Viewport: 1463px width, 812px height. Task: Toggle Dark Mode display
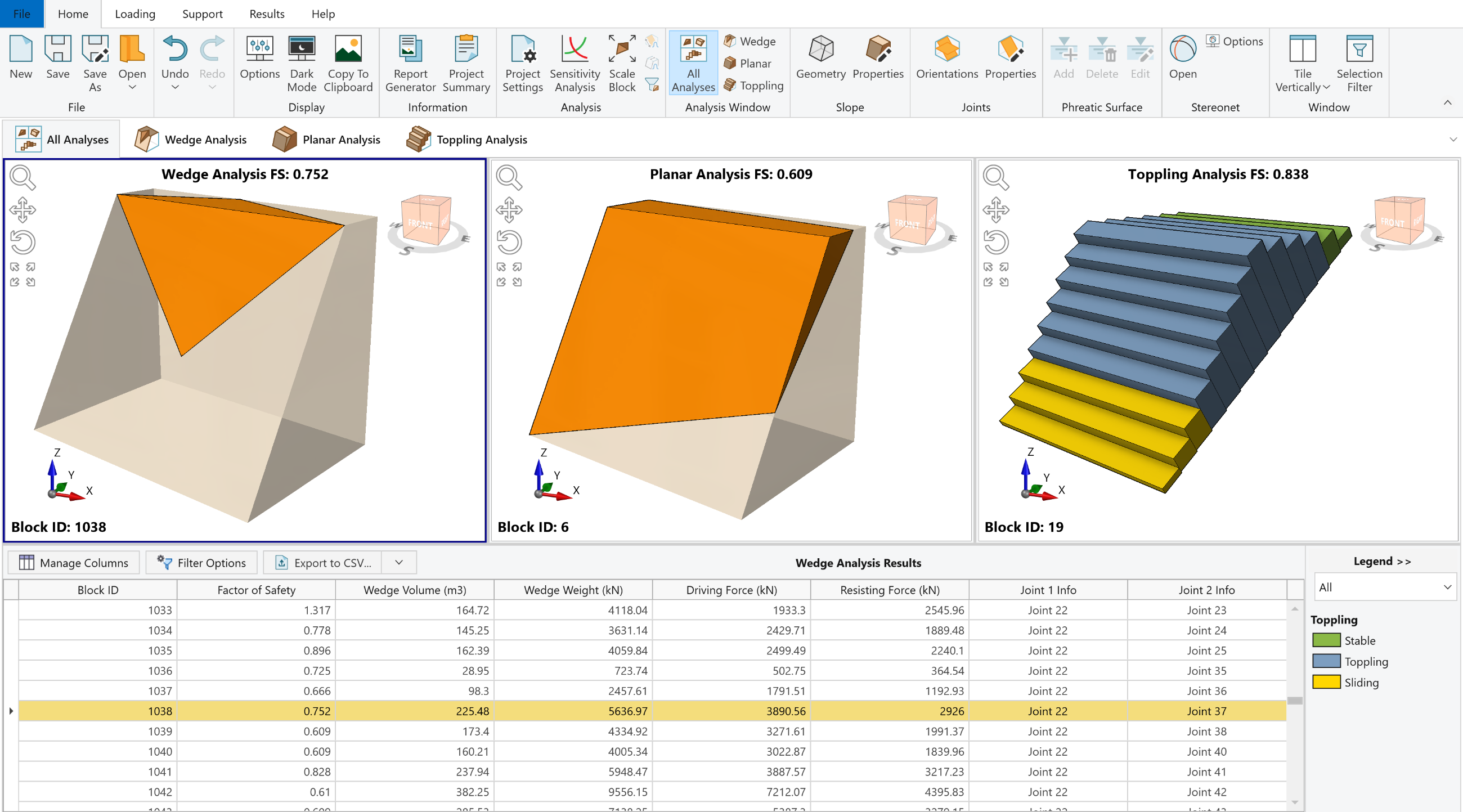(301, 62)
